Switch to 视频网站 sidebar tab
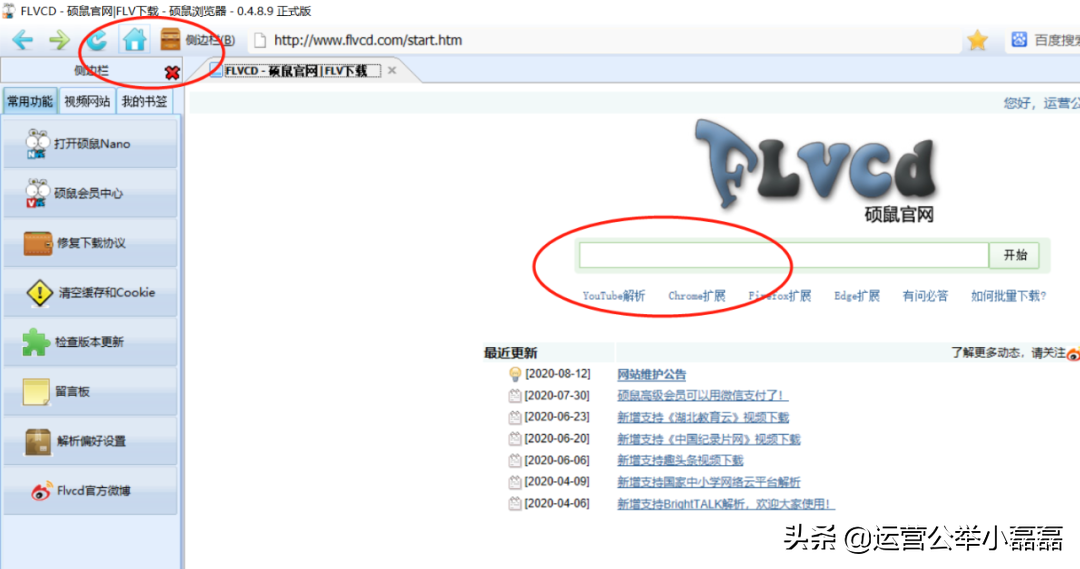Viewport: 1080px width, 569px height. tap(87, 101)
